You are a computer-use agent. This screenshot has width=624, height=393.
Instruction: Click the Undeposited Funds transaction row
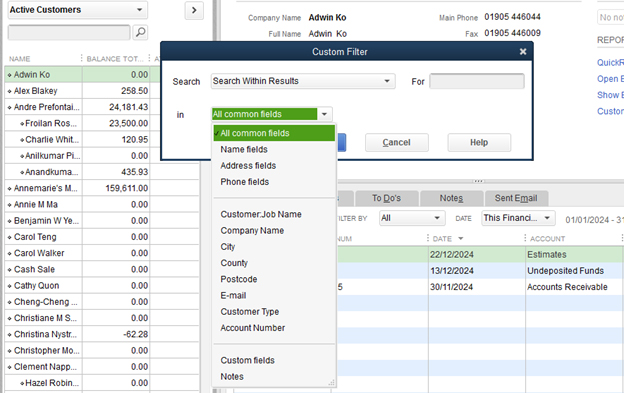(x=480, y=271)
